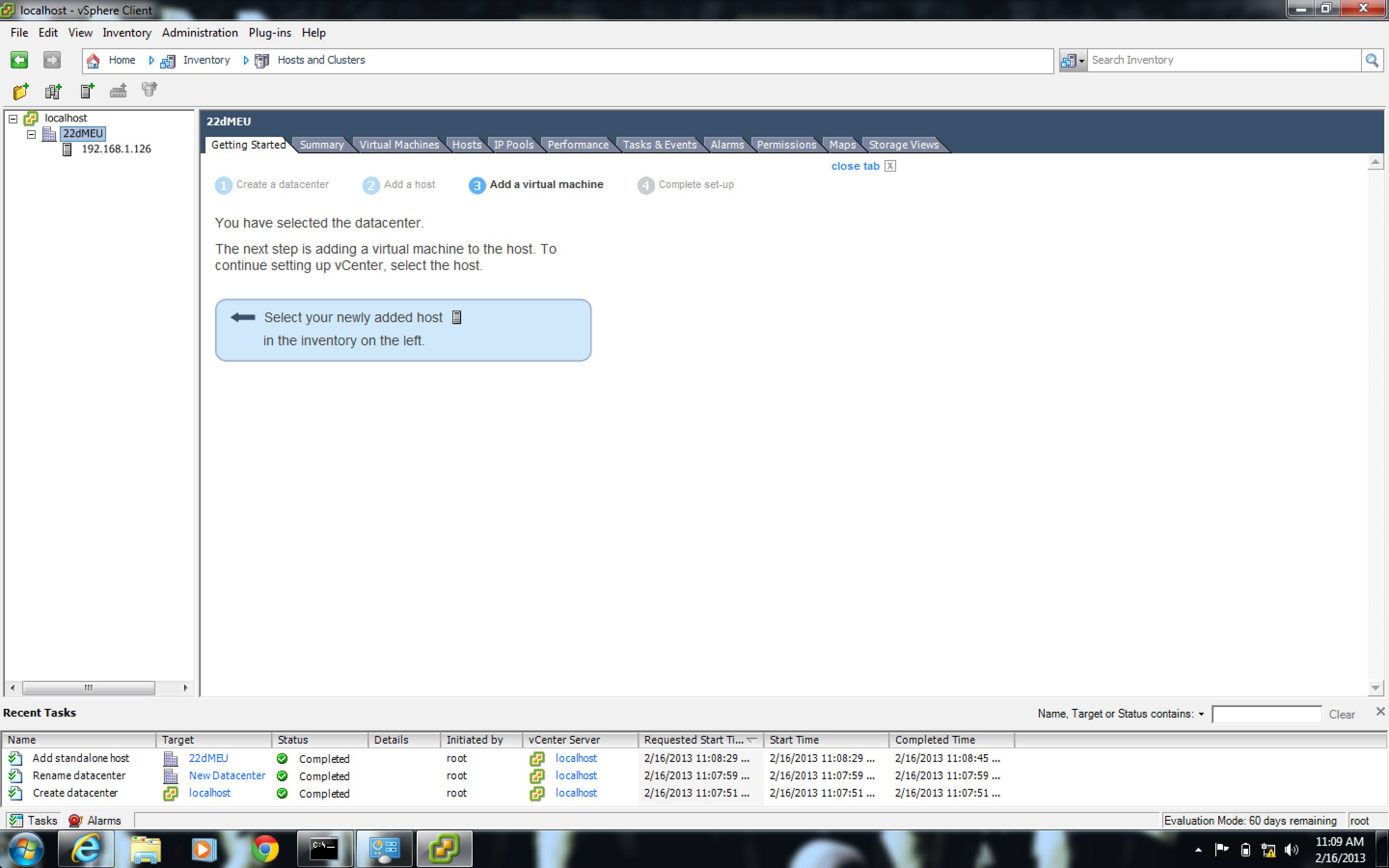Click the Tasks status bar button
The height and width of the screenshot is (868, 1389).
pos(33,820)
